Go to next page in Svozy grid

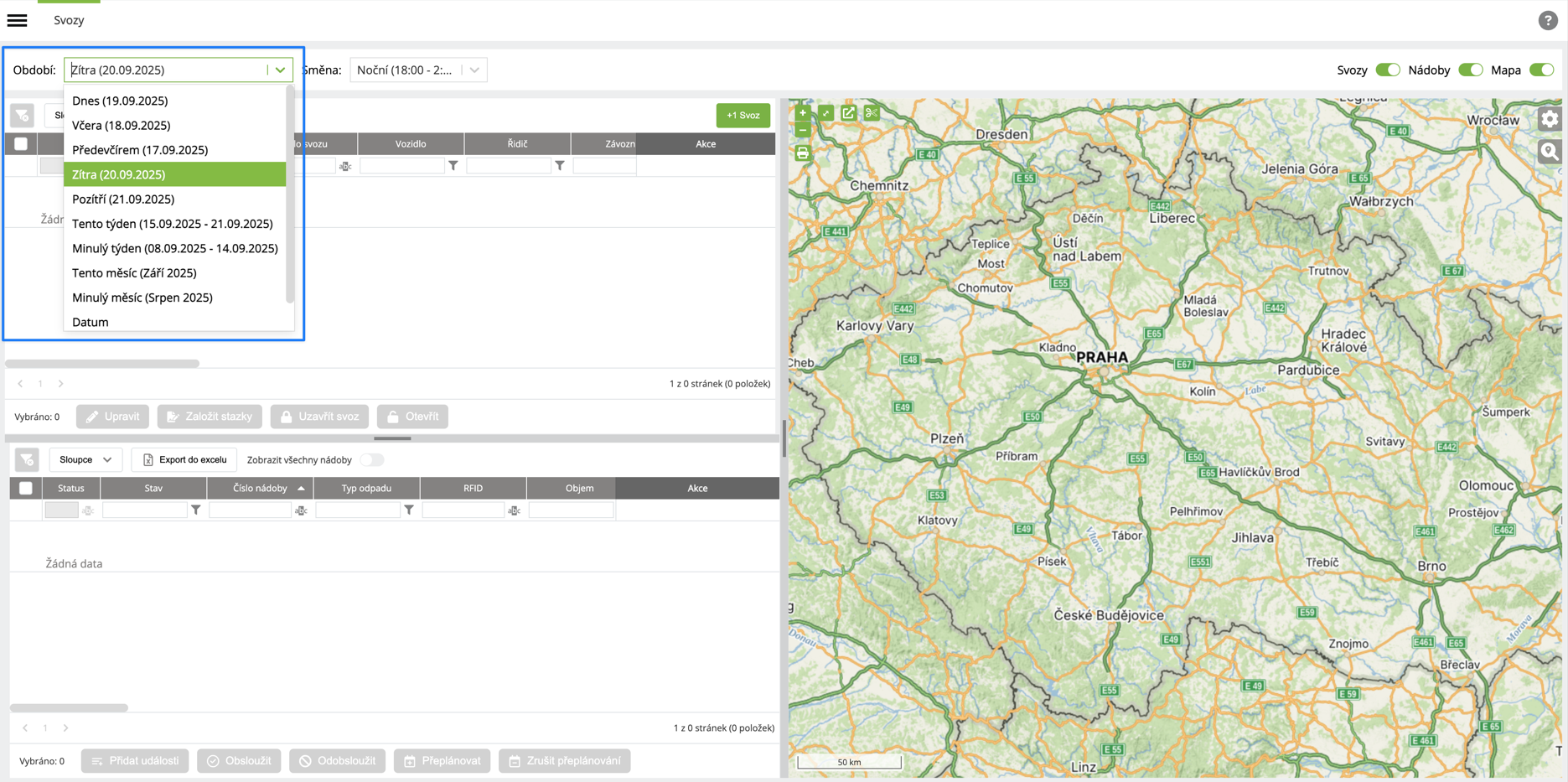pyautogui.click(x=60, y=384)
